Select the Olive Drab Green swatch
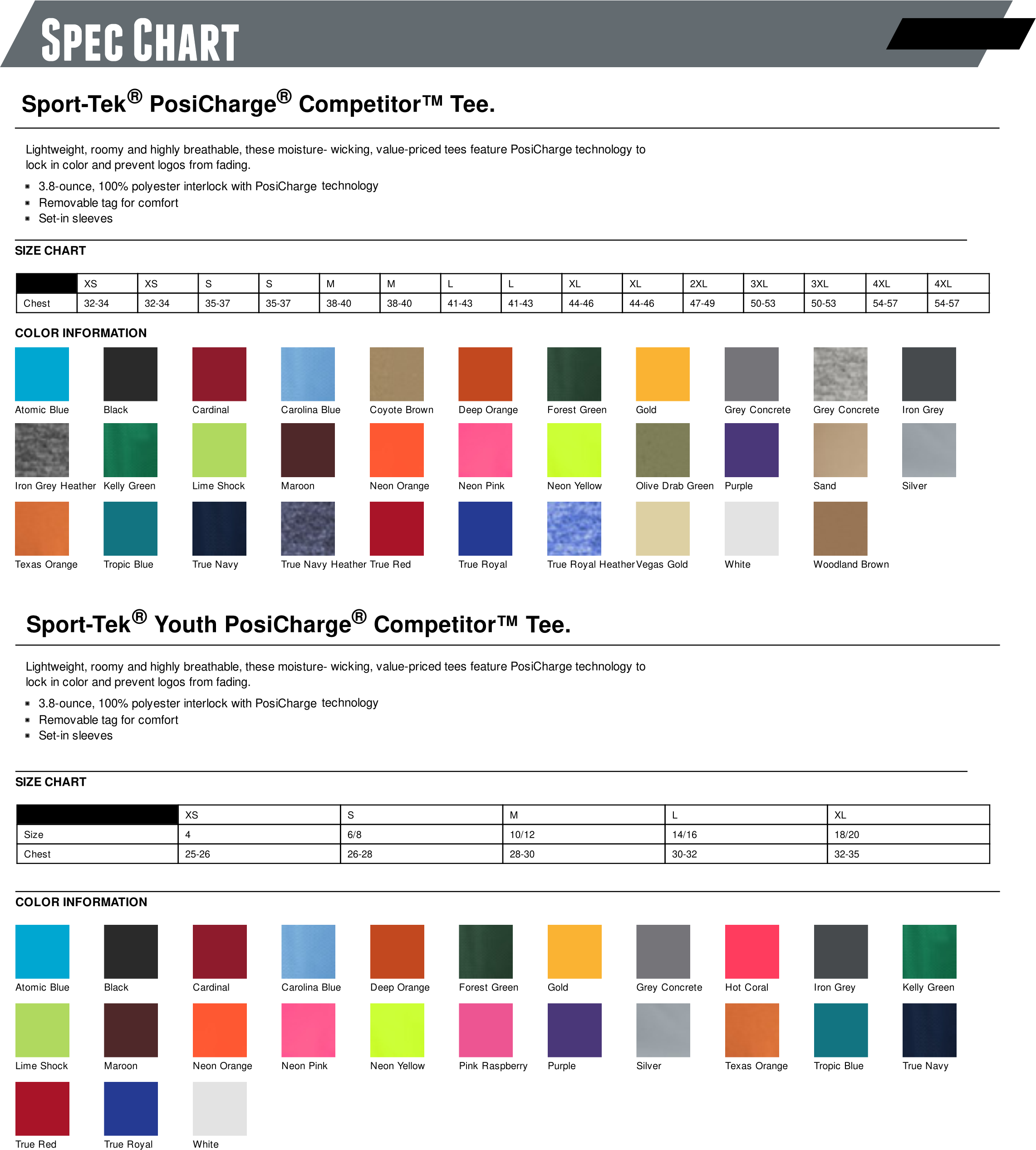This screenshot has height=1150, width=1036. (x=663, y=450)
